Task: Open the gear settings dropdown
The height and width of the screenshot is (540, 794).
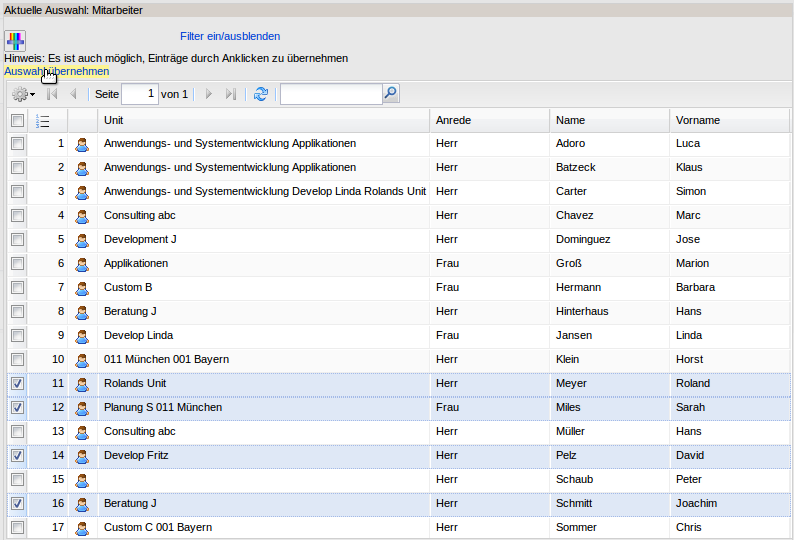Action: (22, 94)
